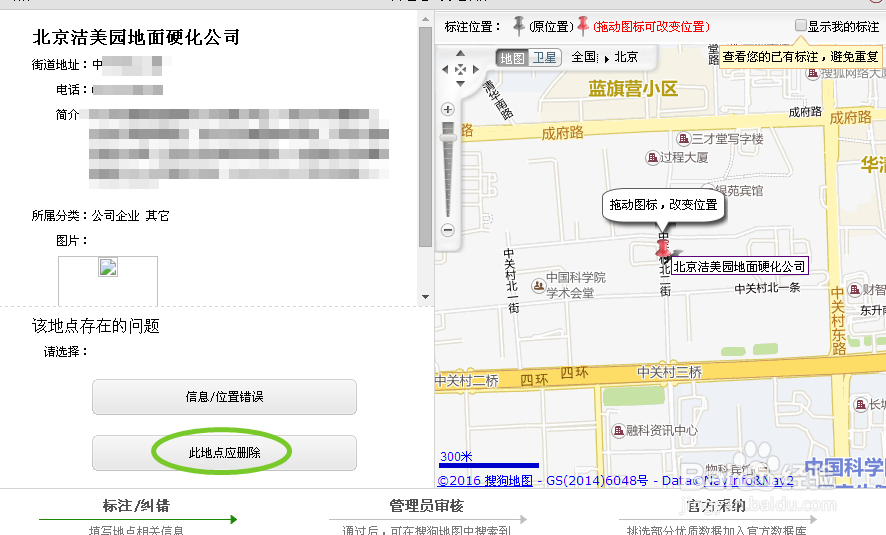Select the 官方采纳 step

point(715,506)
